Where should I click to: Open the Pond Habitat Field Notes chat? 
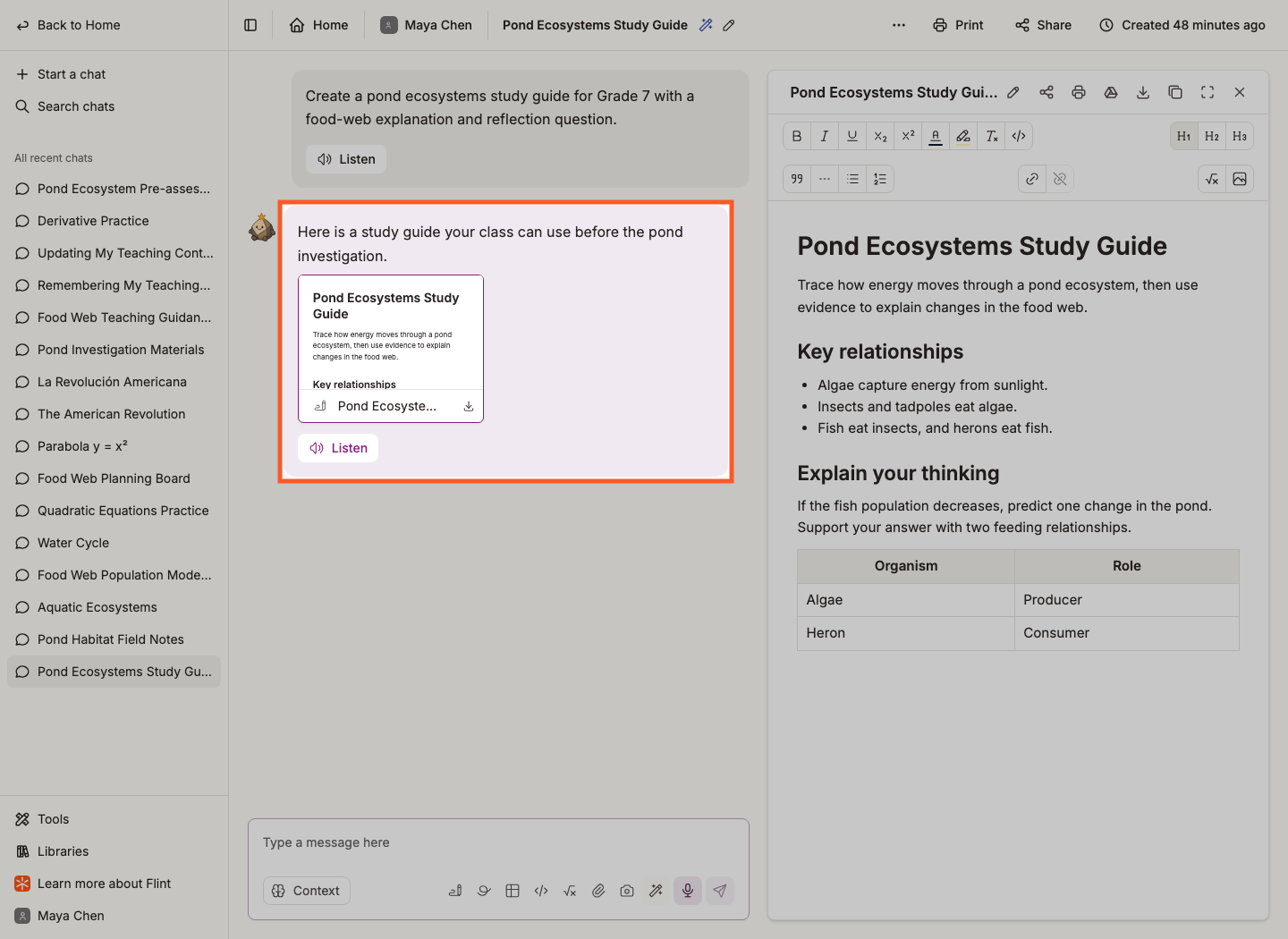pyautogui.click(x=114, y=639)
